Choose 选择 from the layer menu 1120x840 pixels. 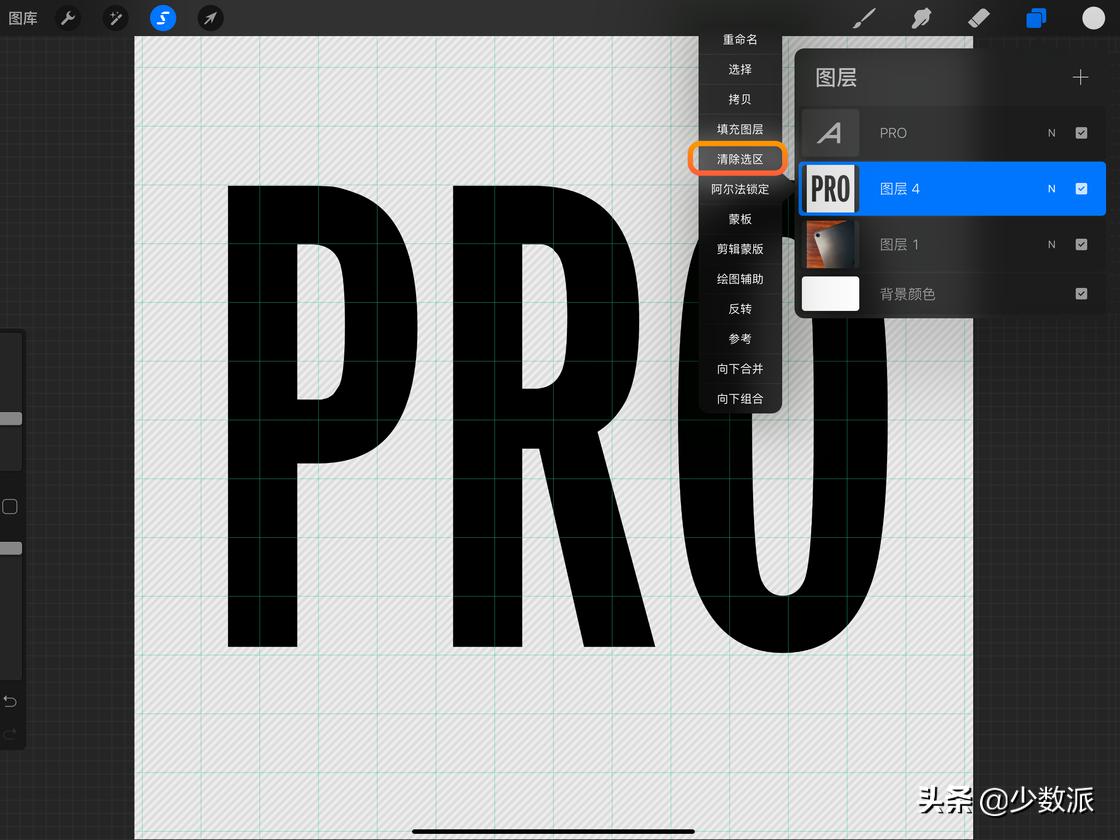click(x=740, y=69)
